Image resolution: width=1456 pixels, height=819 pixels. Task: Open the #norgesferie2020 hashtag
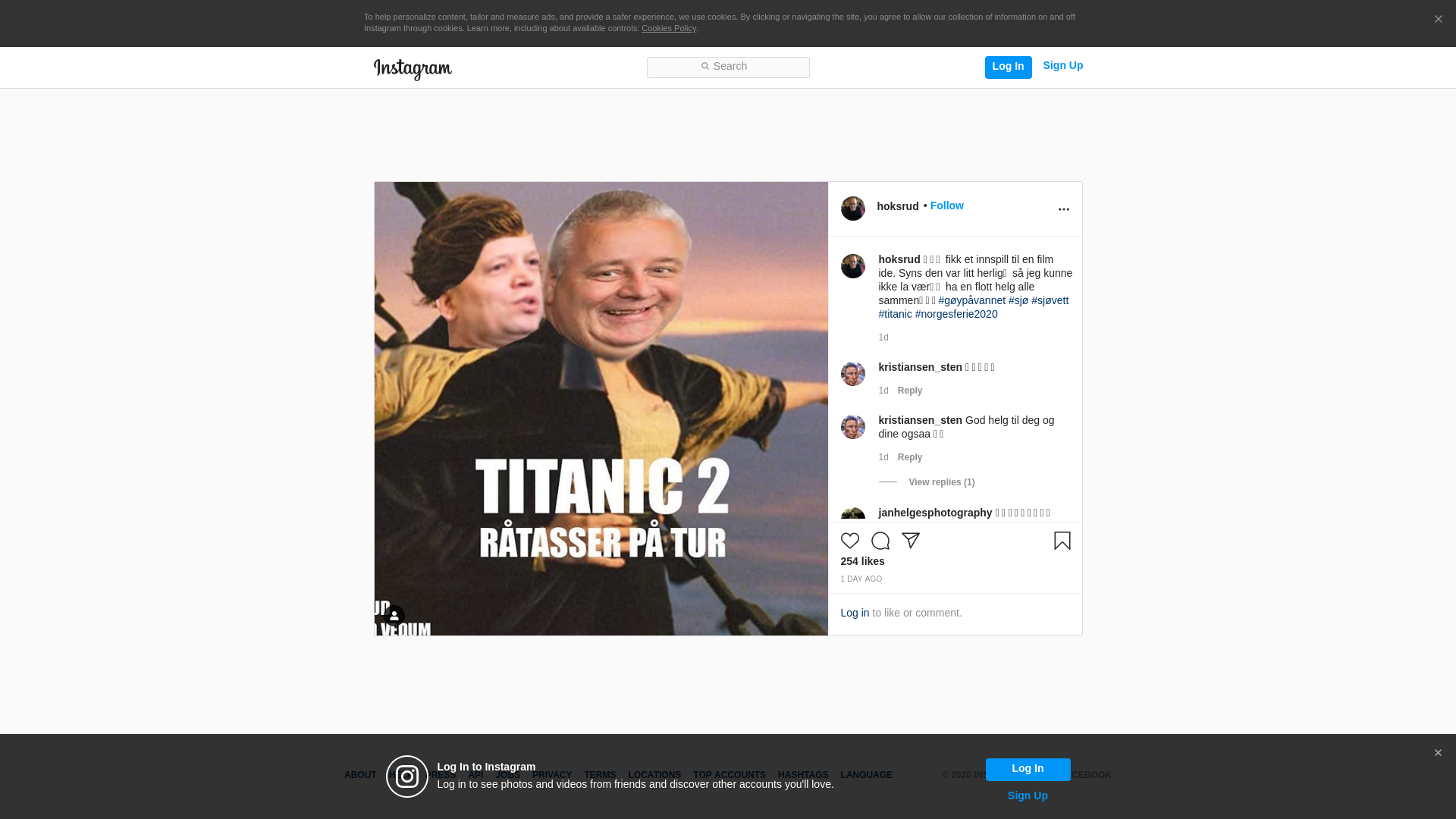(956, 314)
